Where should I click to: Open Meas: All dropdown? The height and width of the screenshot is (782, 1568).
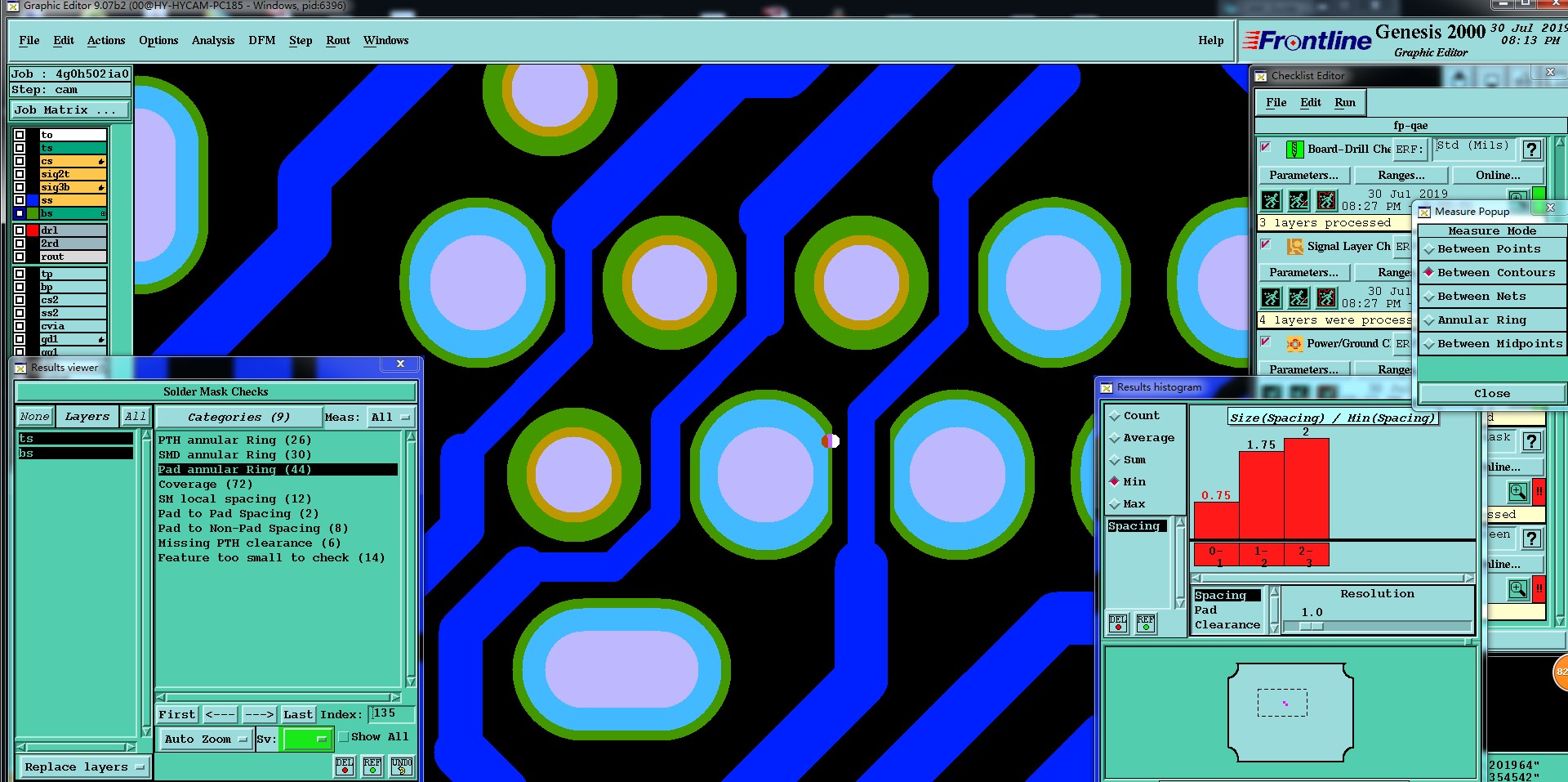[391, 417]
